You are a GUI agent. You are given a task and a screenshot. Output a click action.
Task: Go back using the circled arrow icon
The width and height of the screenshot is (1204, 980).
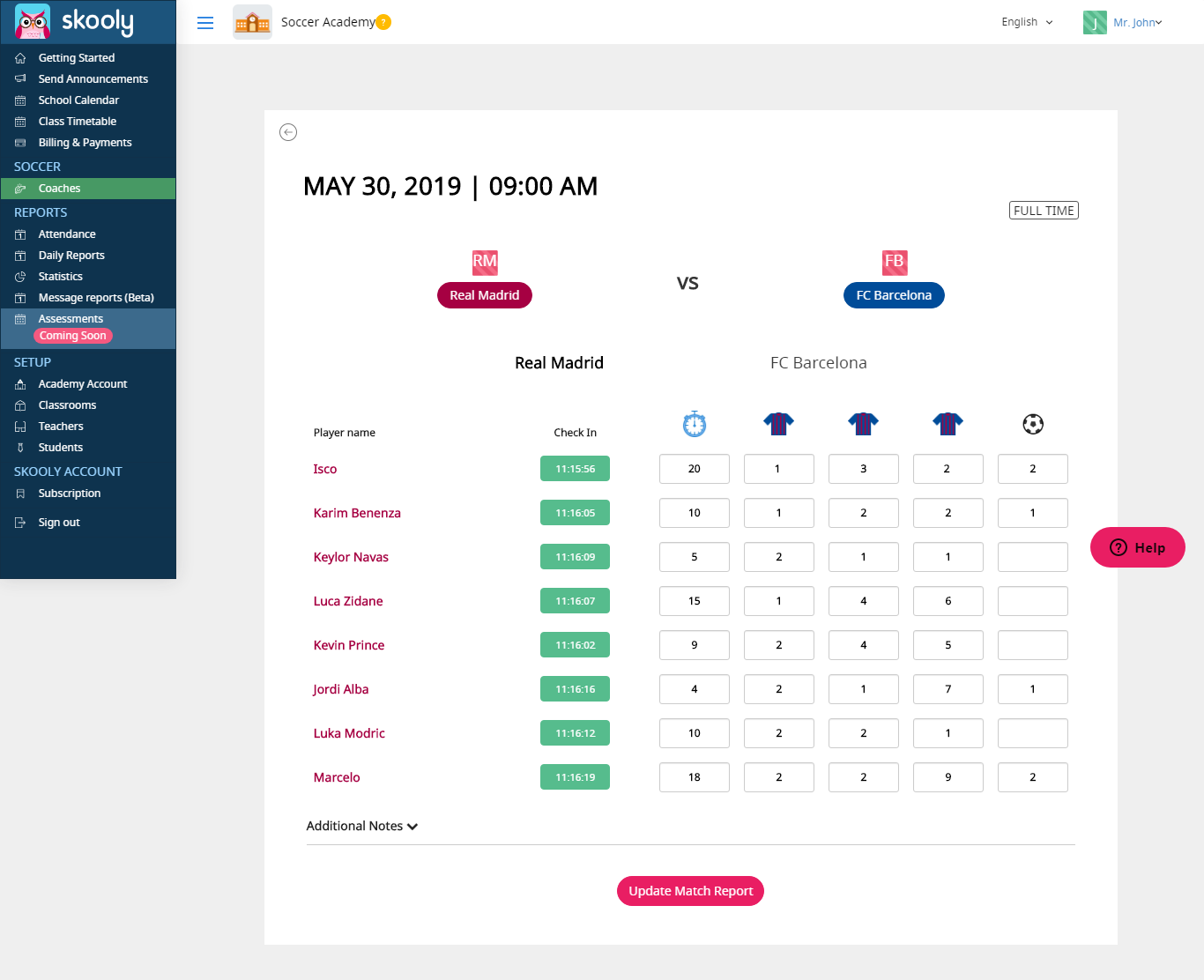coord(288,132)
